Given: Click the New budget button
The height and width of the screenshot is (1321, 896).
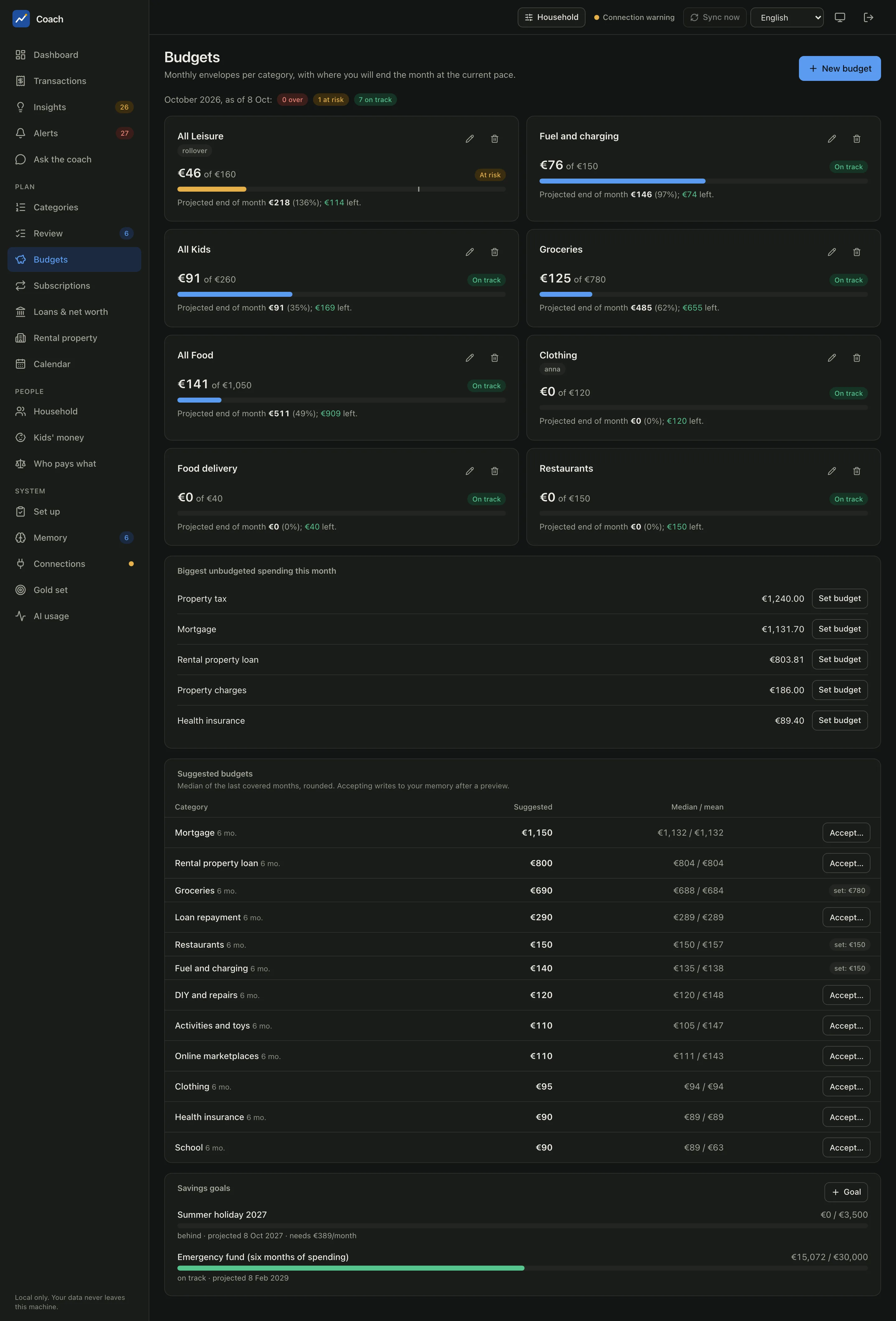Looking at the screenshot, I should coord(839,68).
